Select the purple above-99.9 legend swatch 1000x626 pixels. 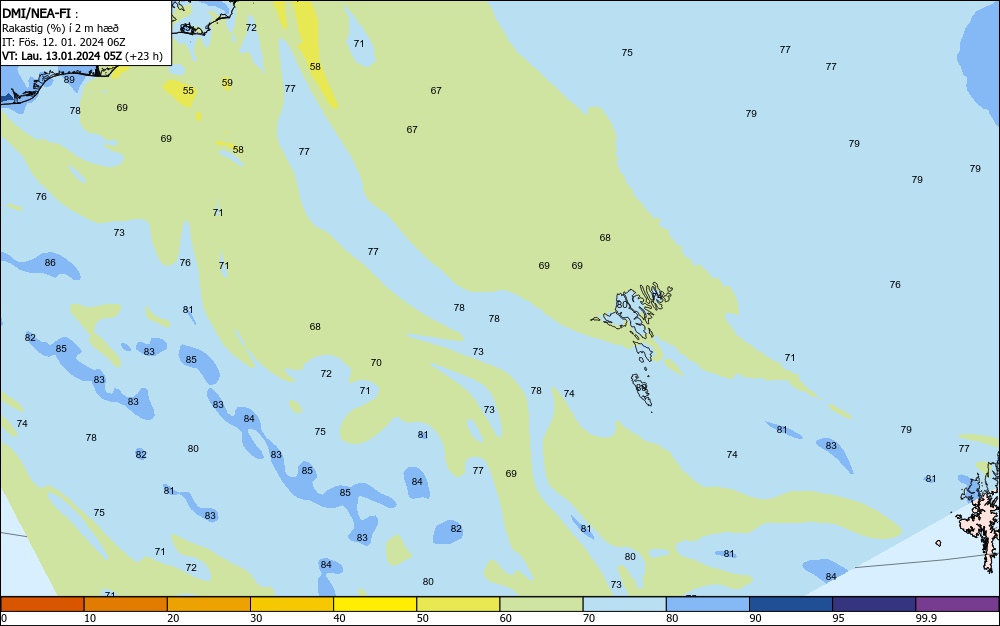957,604
